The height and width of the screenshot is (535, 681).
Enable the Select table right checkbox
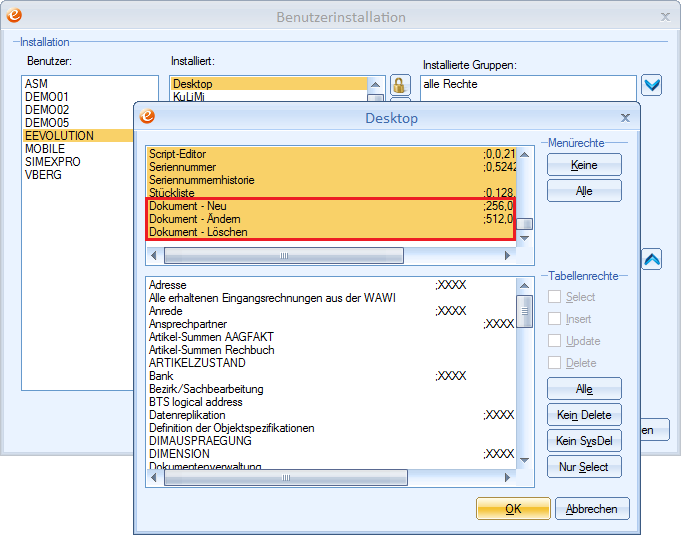(554, 297)
